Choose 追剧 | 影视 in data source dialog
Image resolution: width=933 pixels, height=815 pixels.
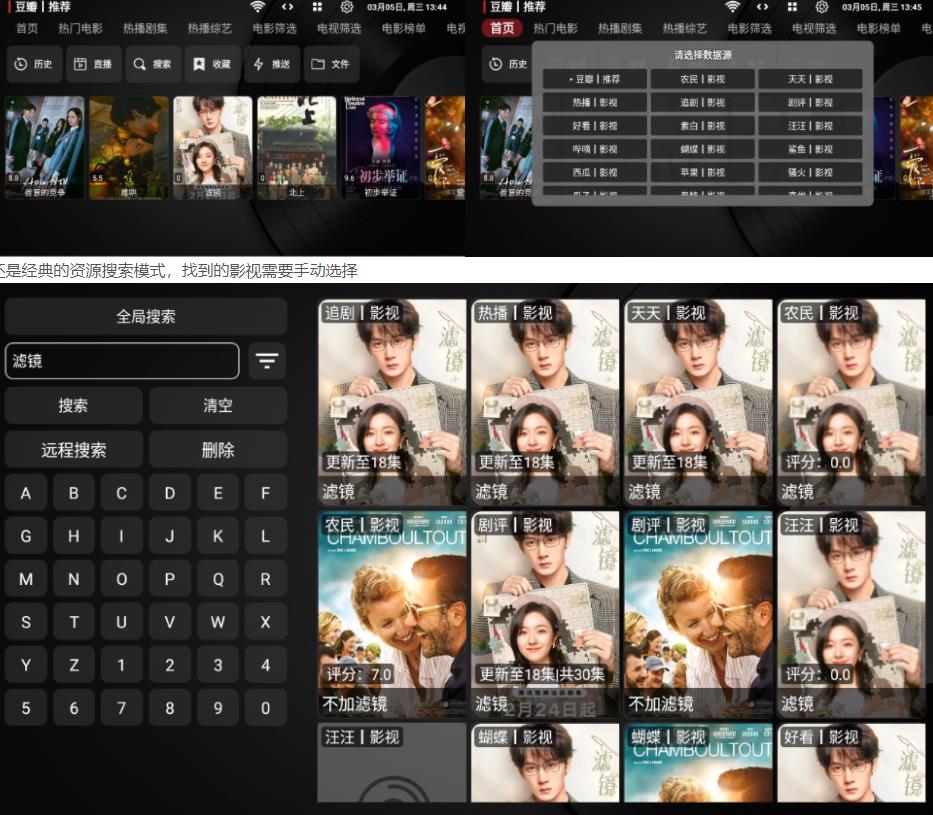click(703, 102)
